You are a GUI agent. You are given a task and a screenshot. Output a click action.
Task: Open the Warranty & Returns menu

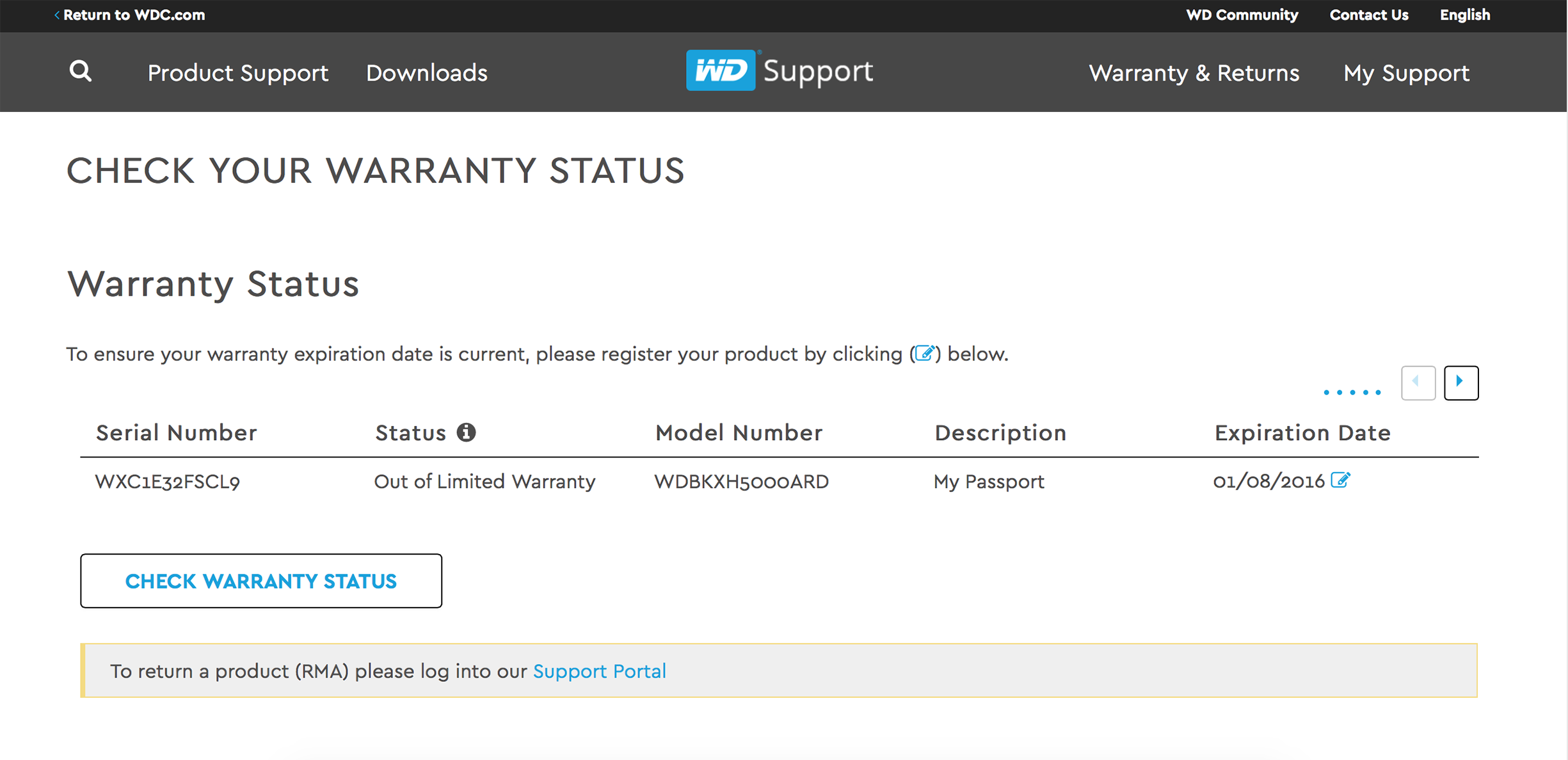(x=1194, y=73)
